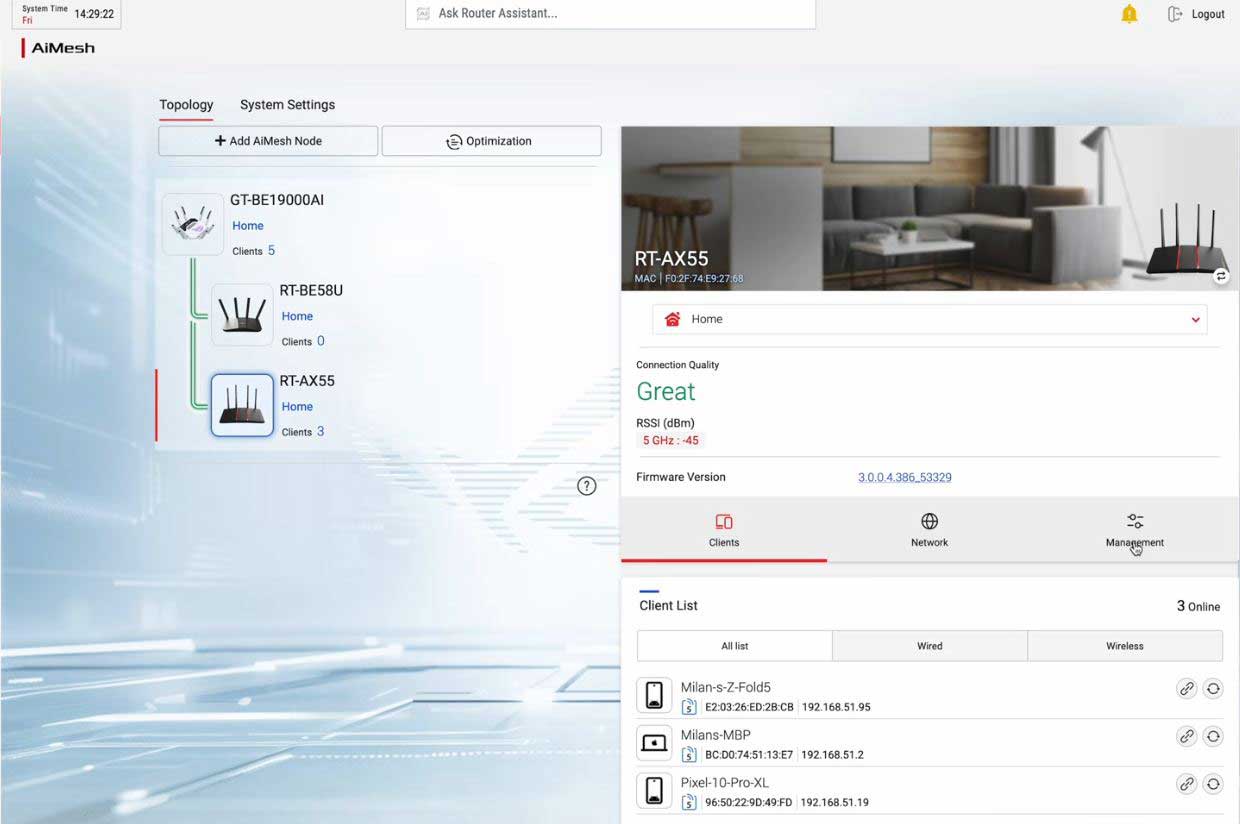Screen dimensions: 1240x824
Task: Click the 5 GHz : -45 RSSI badge
Action: tap(671, 440)
